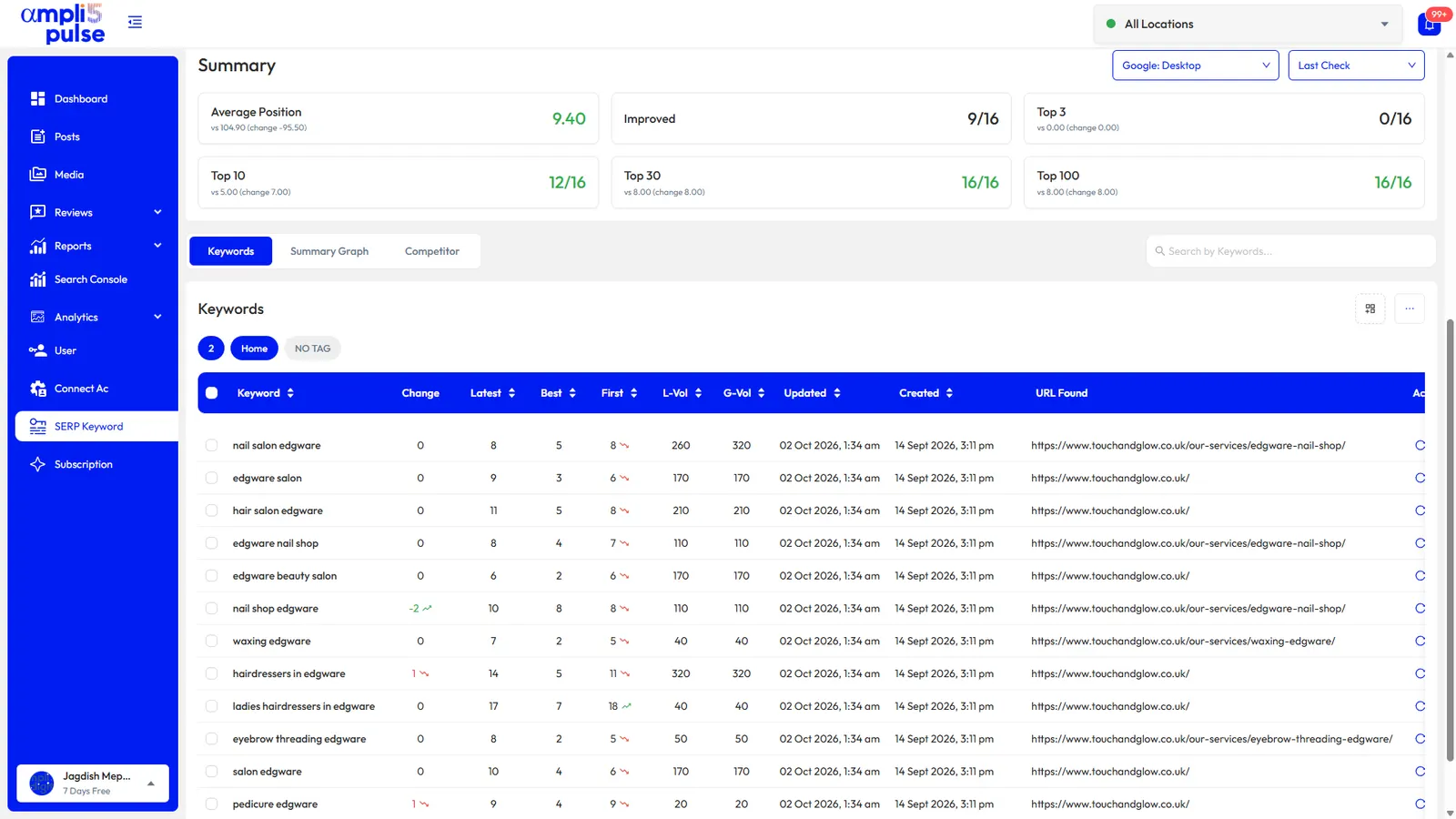Refresh the waxing edgware row
The image size is (1456, 819).
coord(1420,642)
